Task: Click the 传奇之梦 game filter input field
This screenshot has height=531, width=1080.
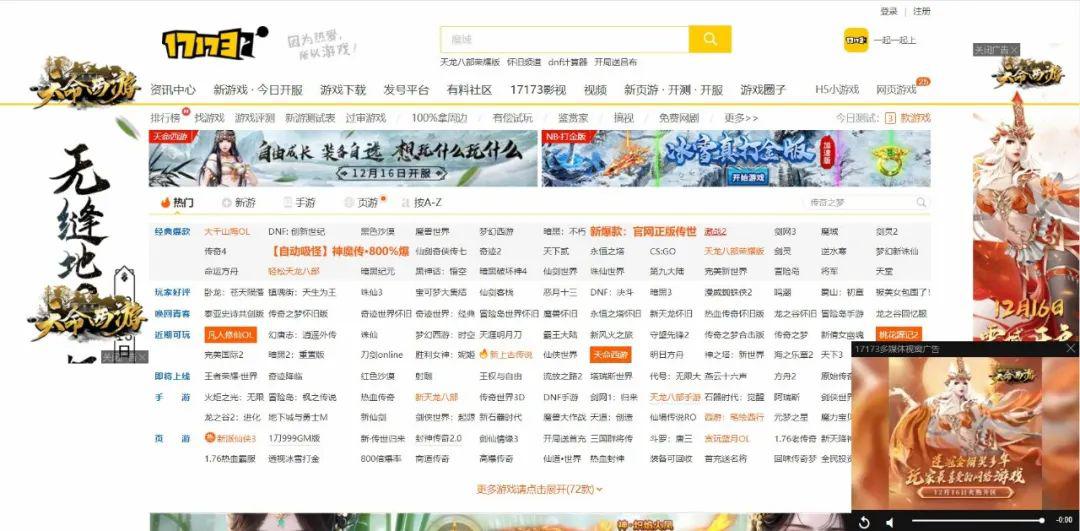Action: pos(861,202)
